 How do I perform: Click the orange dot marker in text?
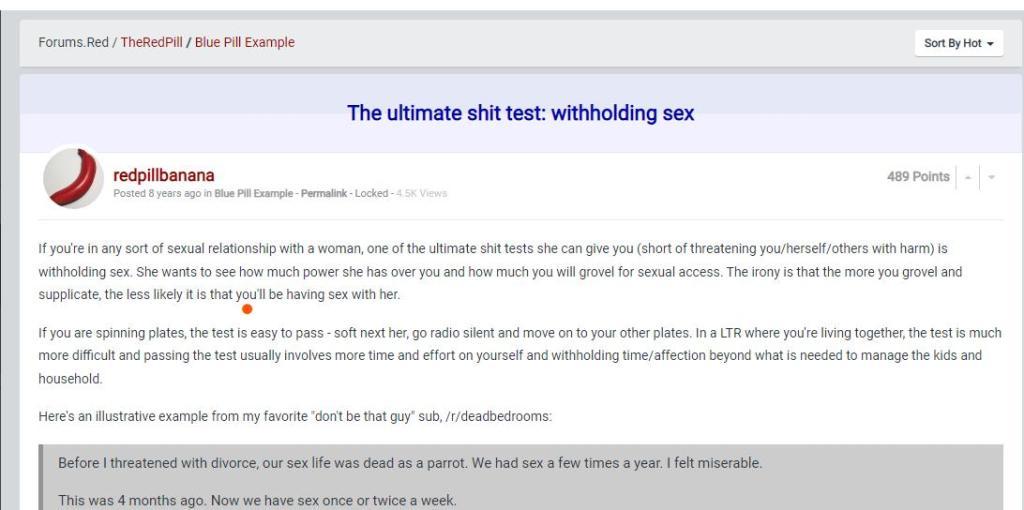click(247, 309)
